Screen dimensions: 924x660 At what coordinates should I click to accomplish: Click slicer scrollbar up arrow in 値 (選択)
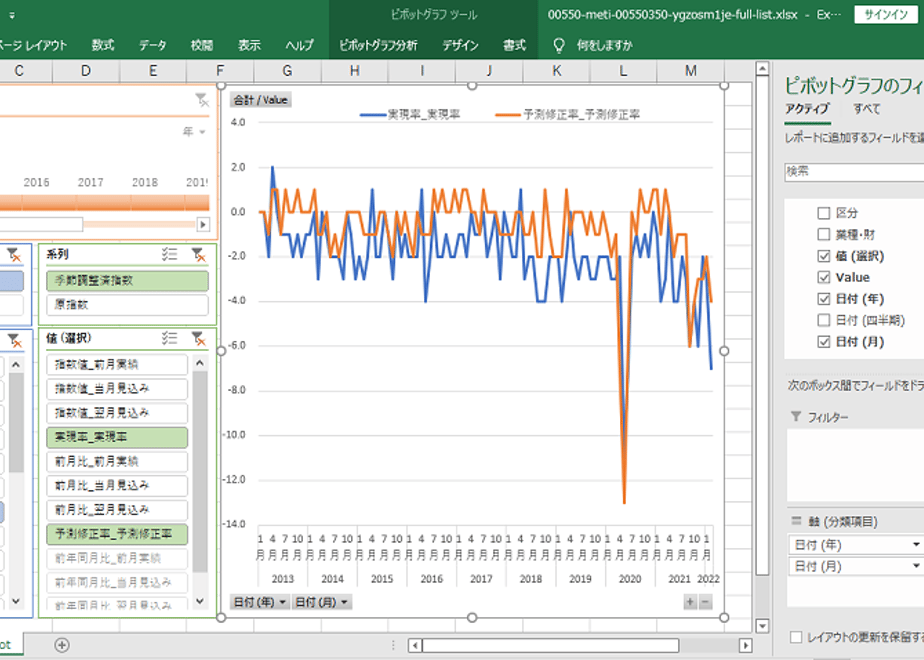(200, 363)
